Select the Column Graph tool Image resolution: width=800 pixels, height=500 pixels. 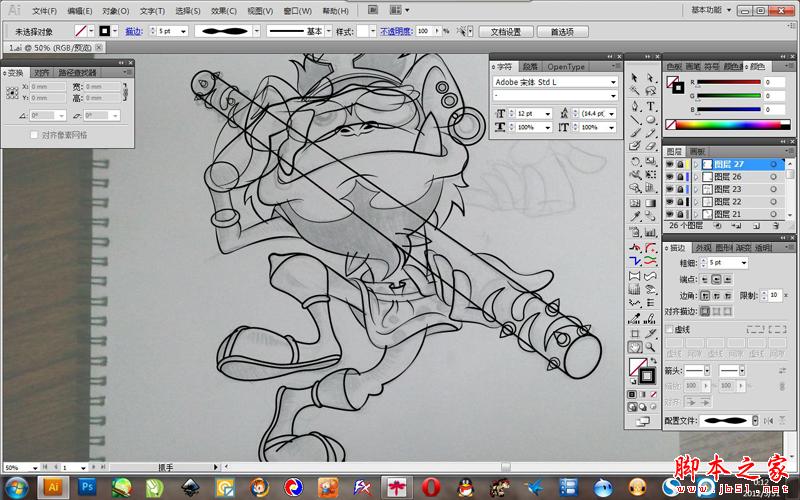[x=651, y=232]
